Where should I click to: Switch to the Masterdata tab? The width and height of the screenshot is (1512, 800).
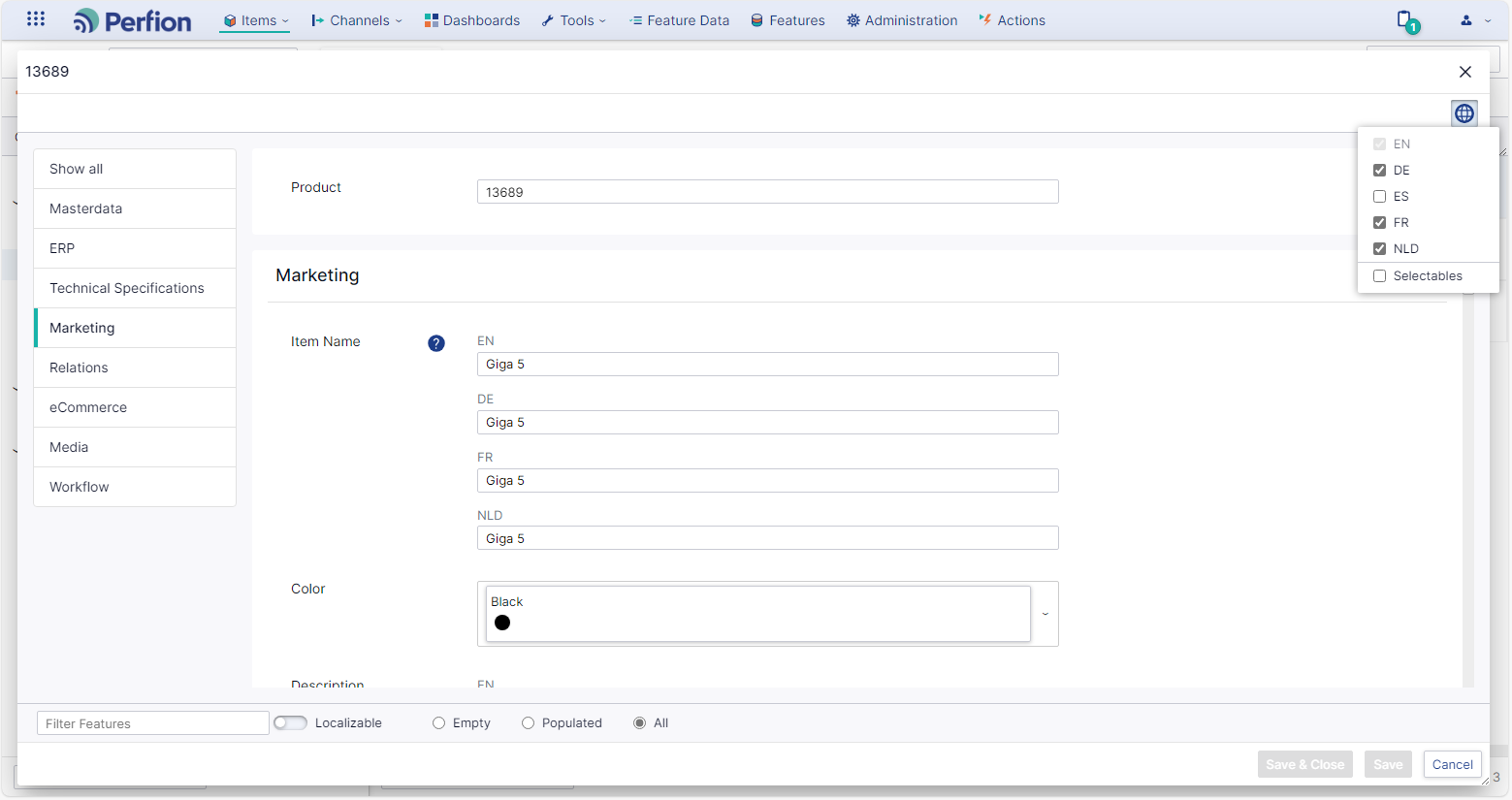pos(135,208)
